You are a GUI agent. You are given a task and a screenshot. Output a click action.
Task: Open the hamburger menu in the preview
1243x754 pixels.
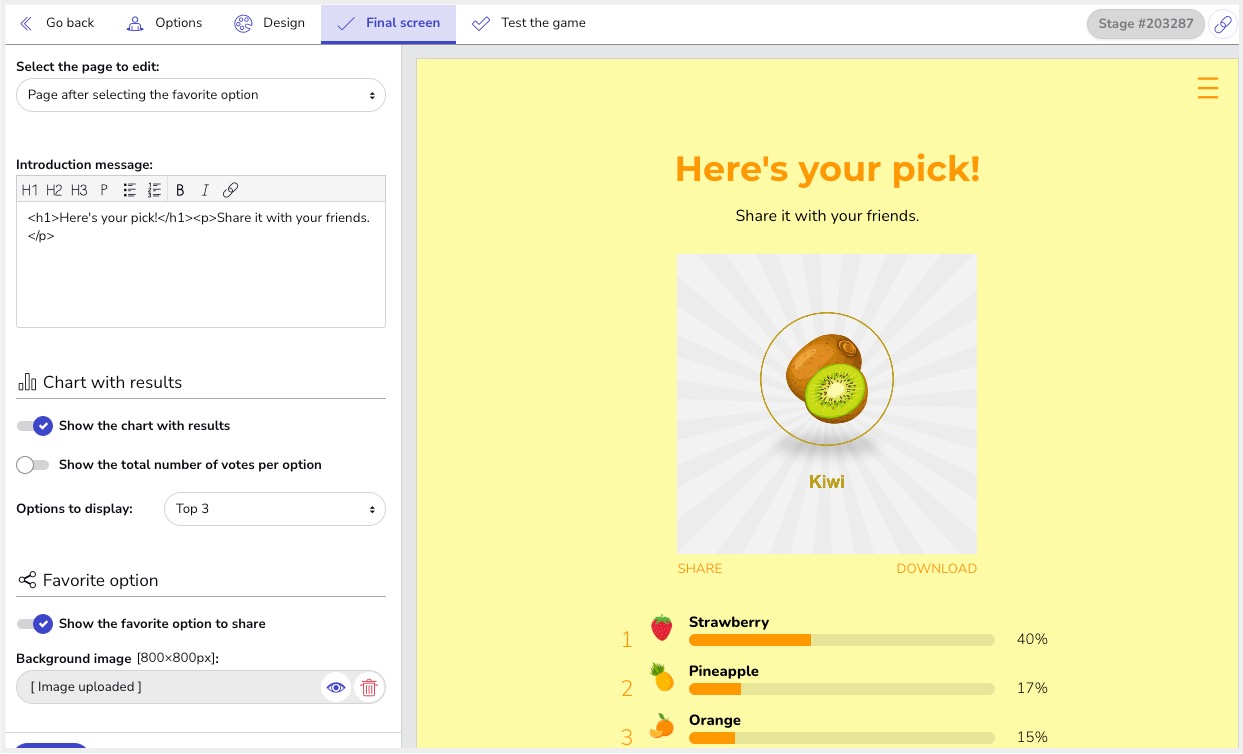pos(1208,88)
